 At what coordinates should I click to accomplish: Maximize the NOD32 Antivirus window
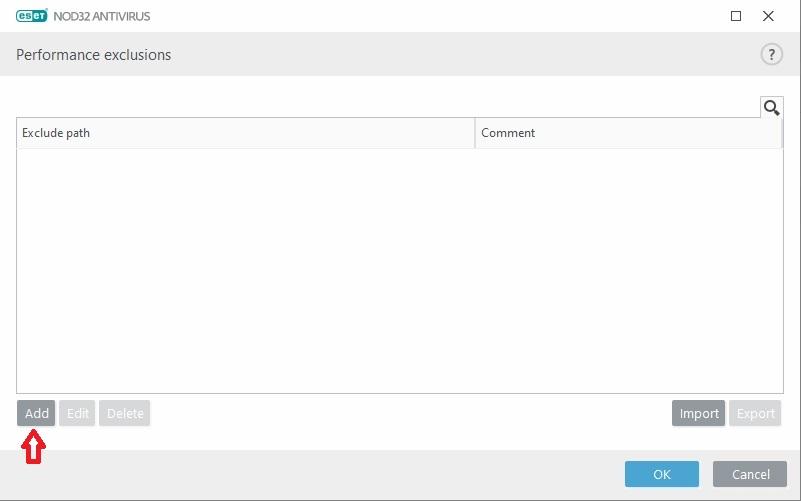[736, 16]
